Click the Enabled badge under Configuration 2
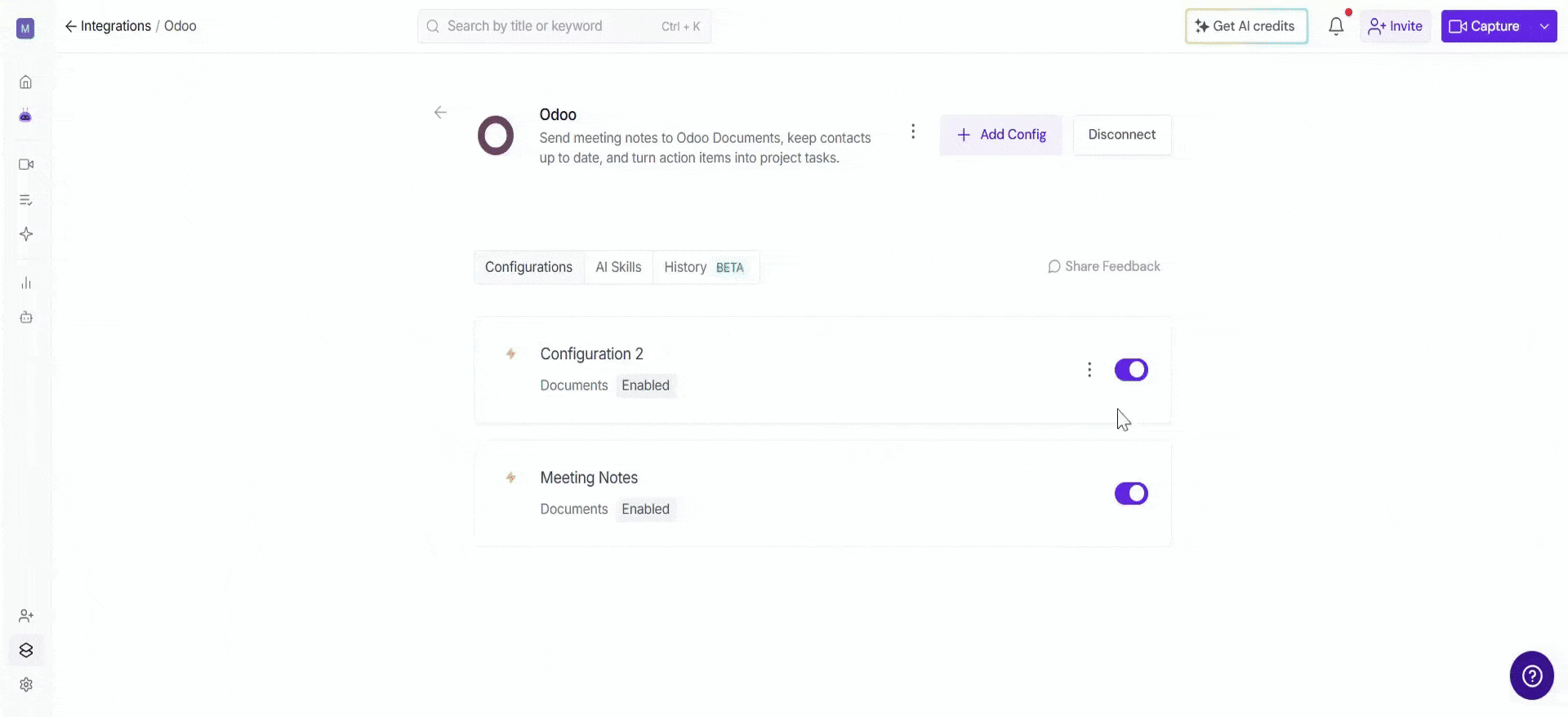The width and height of the screenshot is (1568, 717). 645,385
